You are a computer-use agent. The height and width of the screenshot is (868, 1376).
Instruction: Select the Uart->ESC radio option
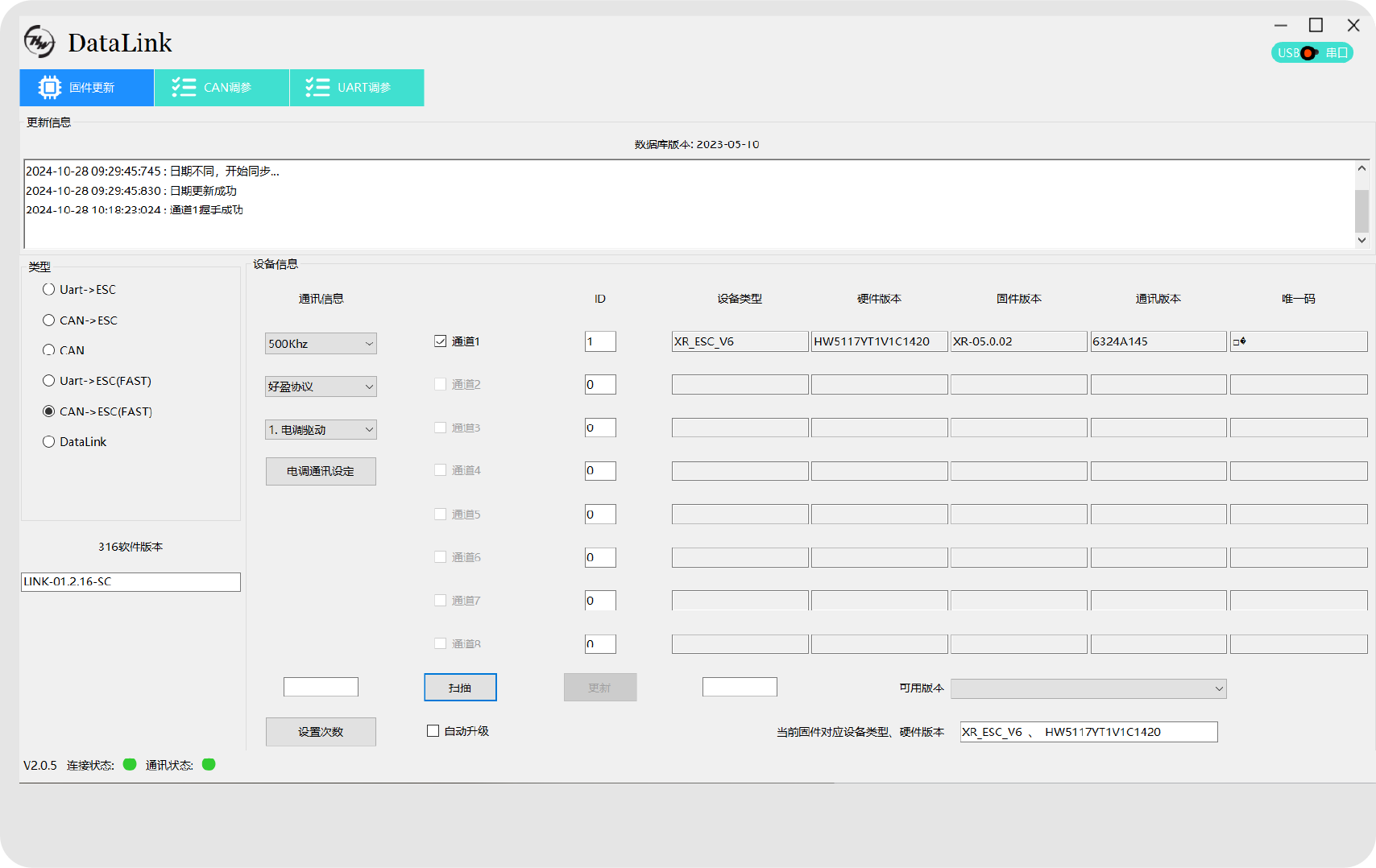49,289
